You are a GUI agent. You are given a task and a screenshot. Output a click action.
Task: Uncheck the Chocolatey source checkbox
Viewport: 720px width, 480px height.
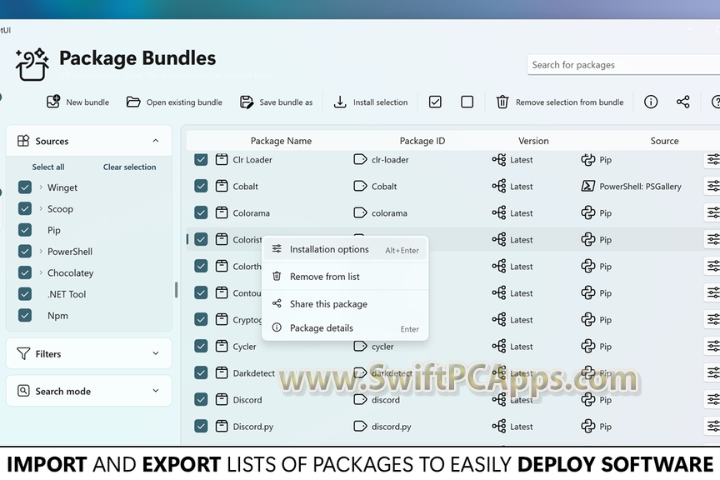pyautogui.click(x=25, y=272)
